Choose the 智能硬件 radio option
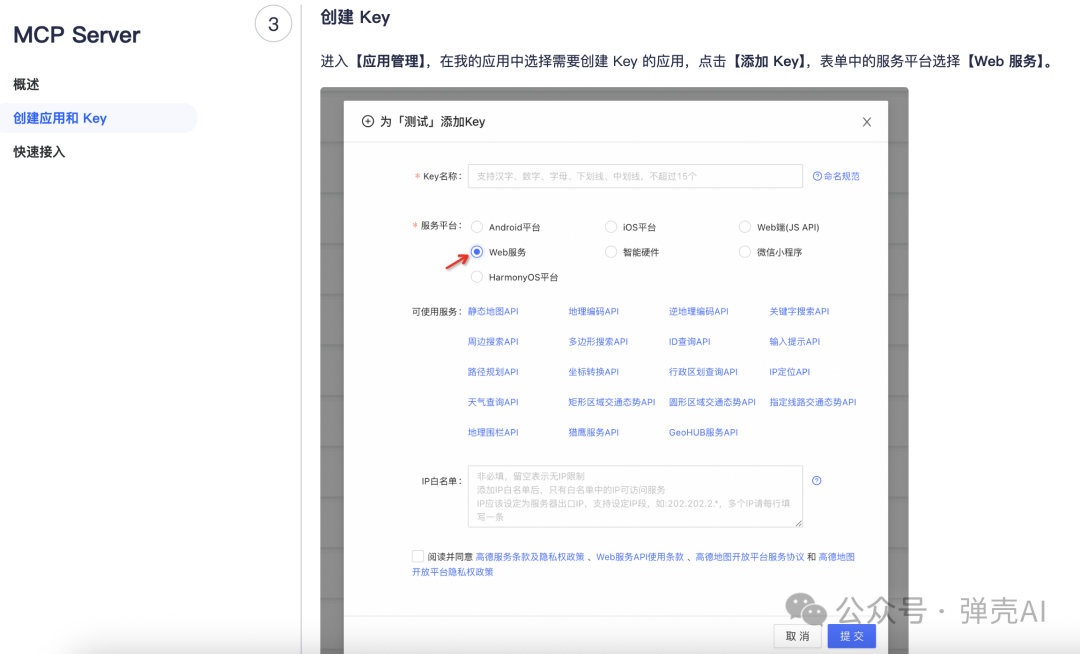 point(611,252)
